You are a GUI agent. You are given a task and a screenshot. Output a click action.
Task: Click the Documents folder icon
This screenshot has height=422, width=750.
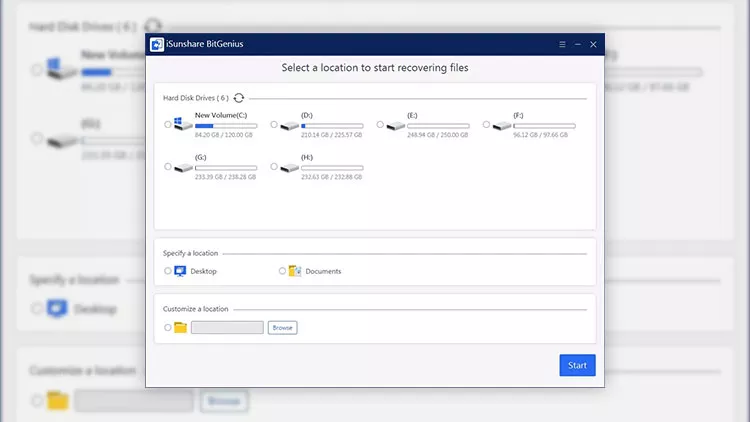[x=295, y=271]
